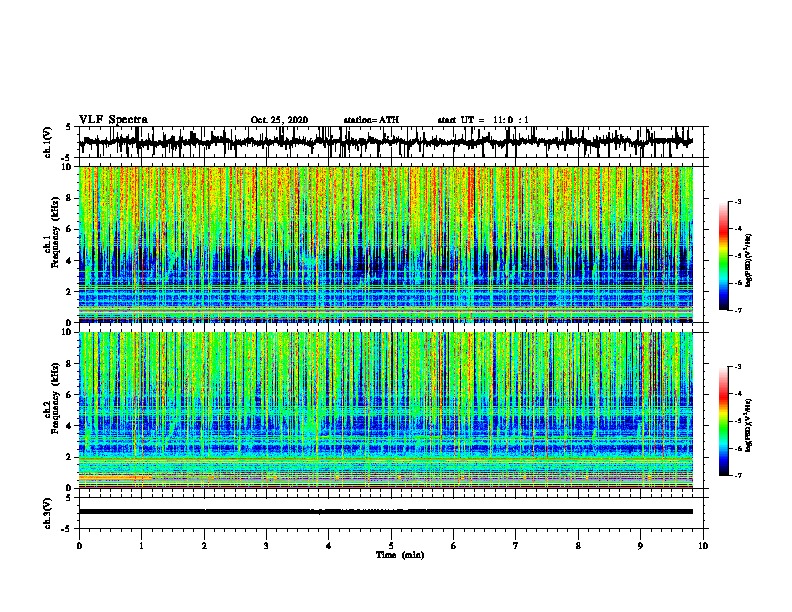
Task: Click the "-7" label on ch.2 colorbar
Action: point(738,475)
